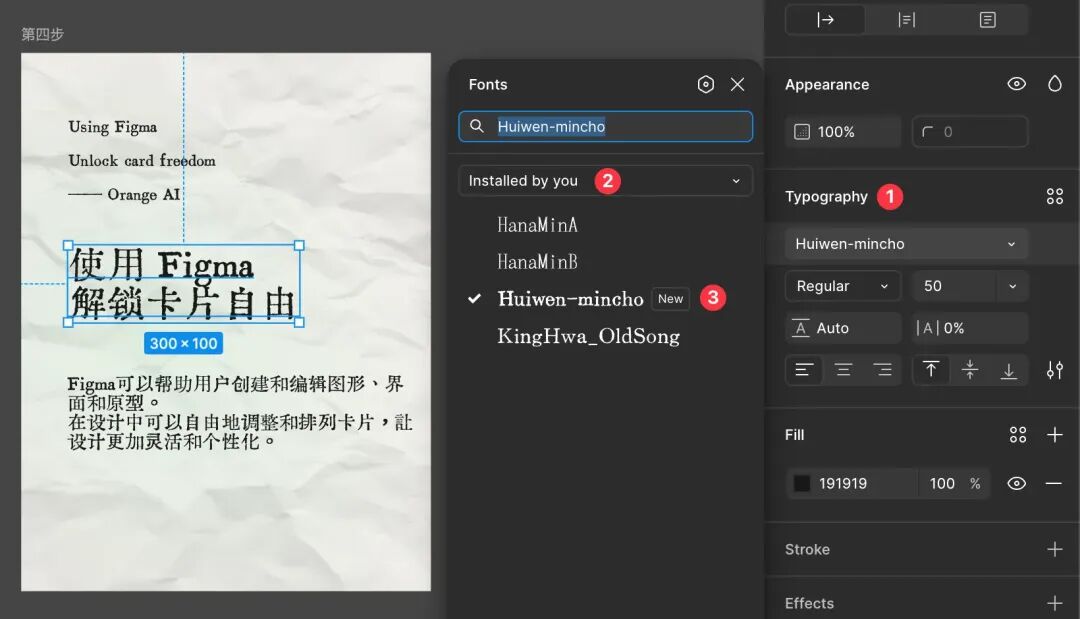Click the 191919 fill color swatch
The width and height of the screenshot is (1080, 619).
[802, 483]
